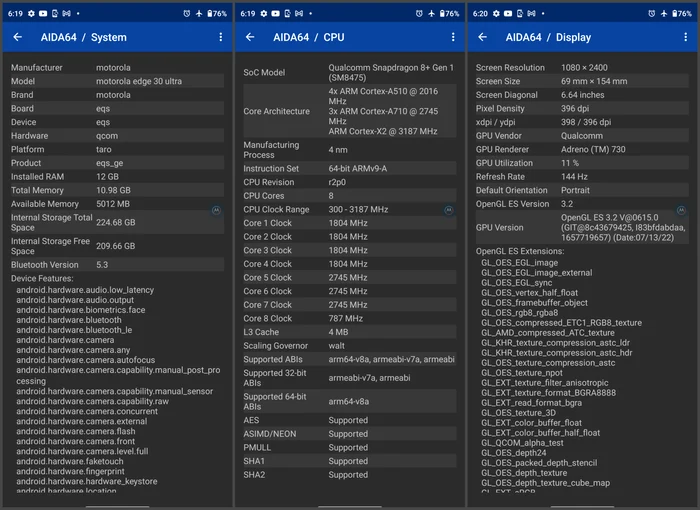
Task: Tap the YouTube icon in System screen status bar
Action: (x=43, y=13)
